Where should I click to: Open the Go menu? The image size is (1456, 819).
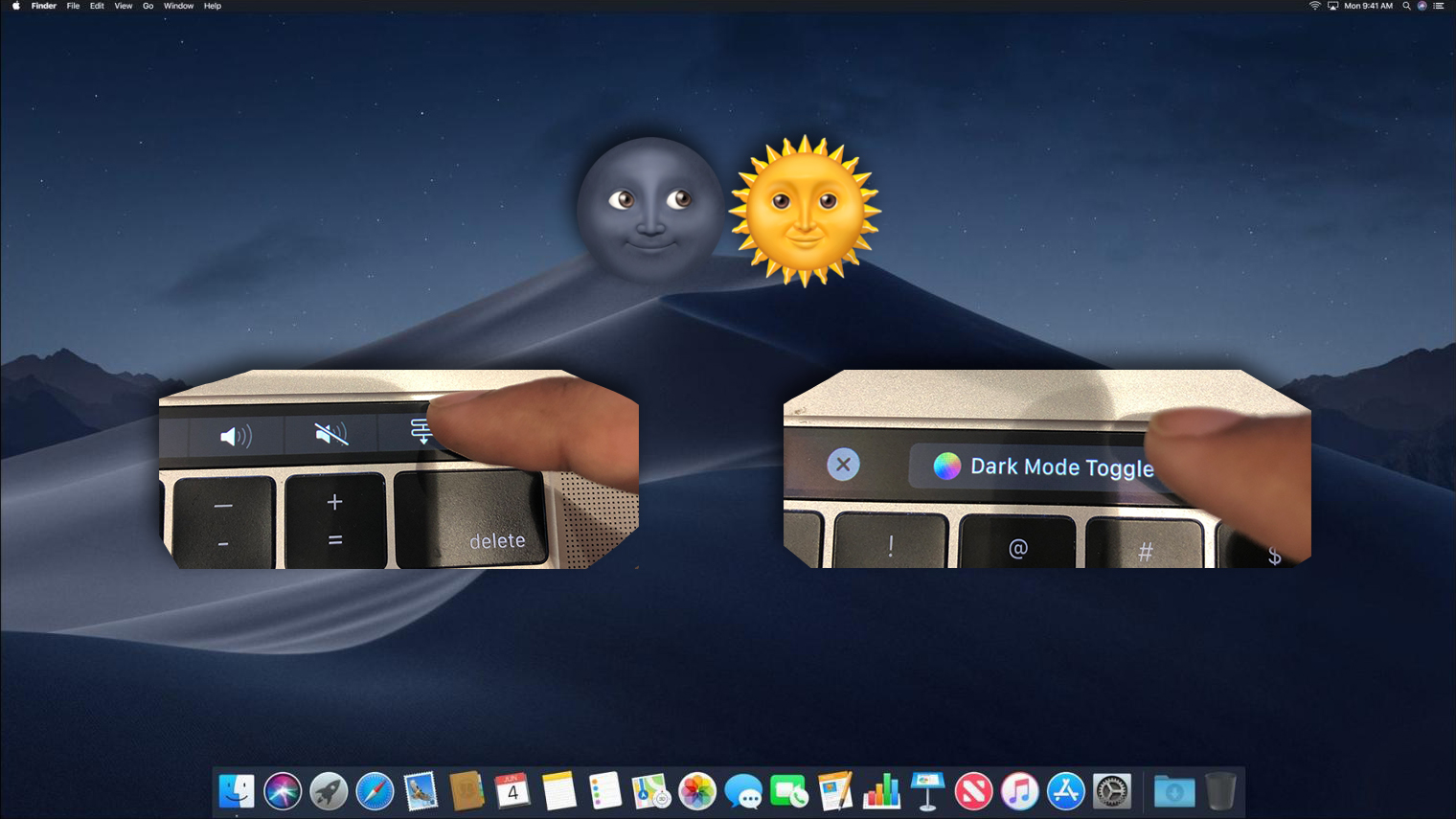click(148, 6)
